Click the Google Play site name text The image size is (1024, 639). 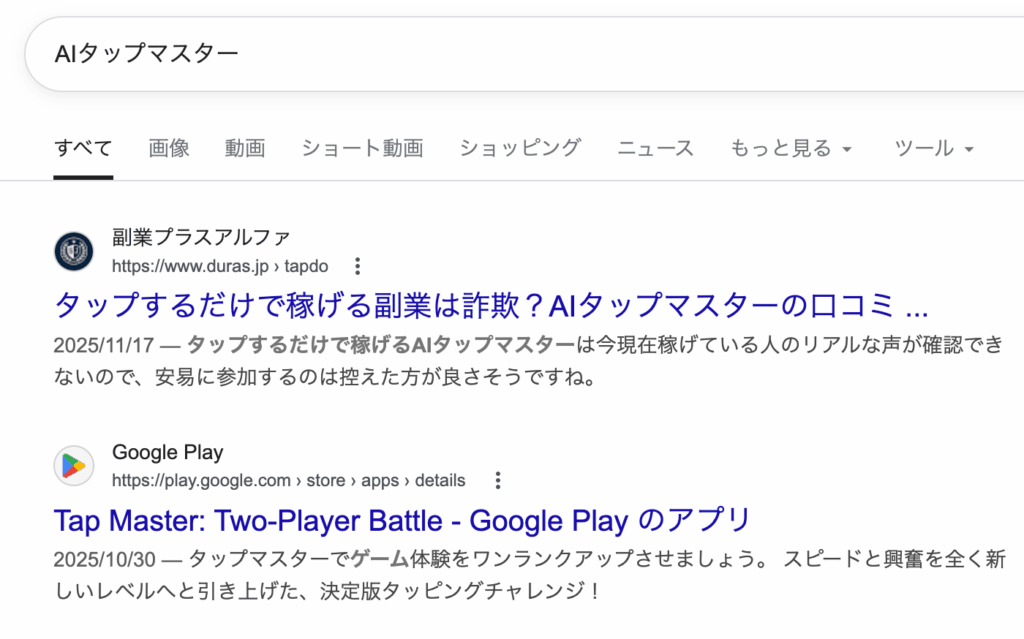167,453
